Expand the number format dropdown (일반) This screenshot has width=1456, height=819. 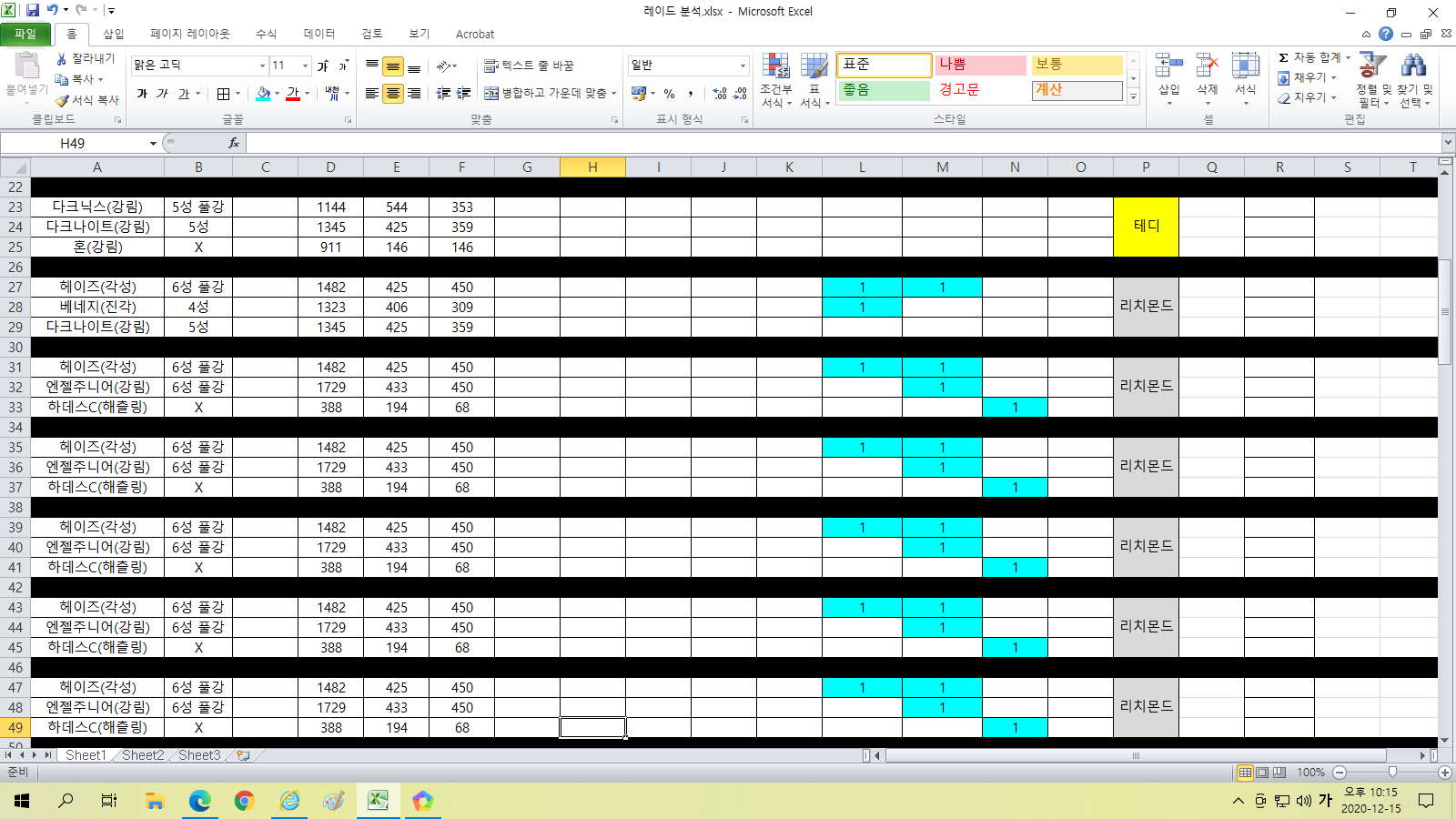point(743,66)
